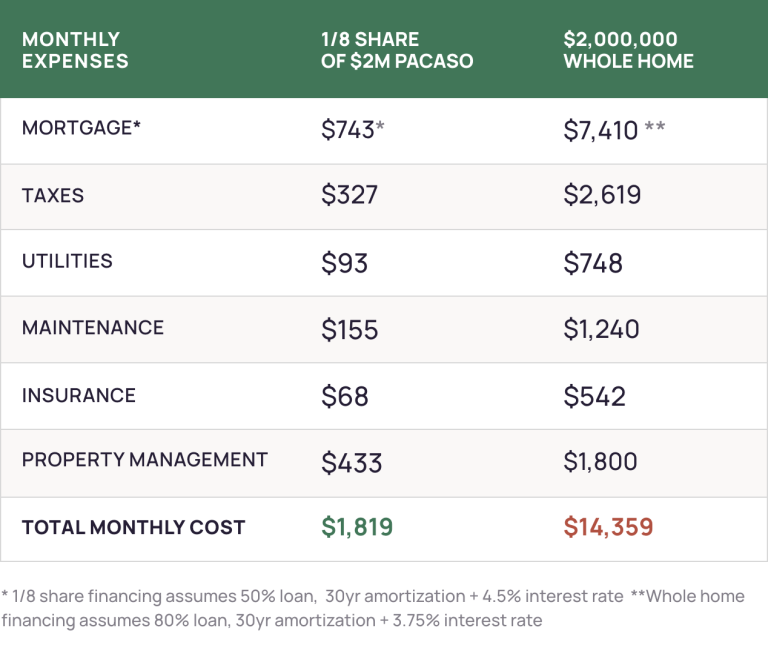The width and height of the screenshot is (768, 648).
Task: Select the $155 maintenance cost
Action: click(x=349, y=329)
